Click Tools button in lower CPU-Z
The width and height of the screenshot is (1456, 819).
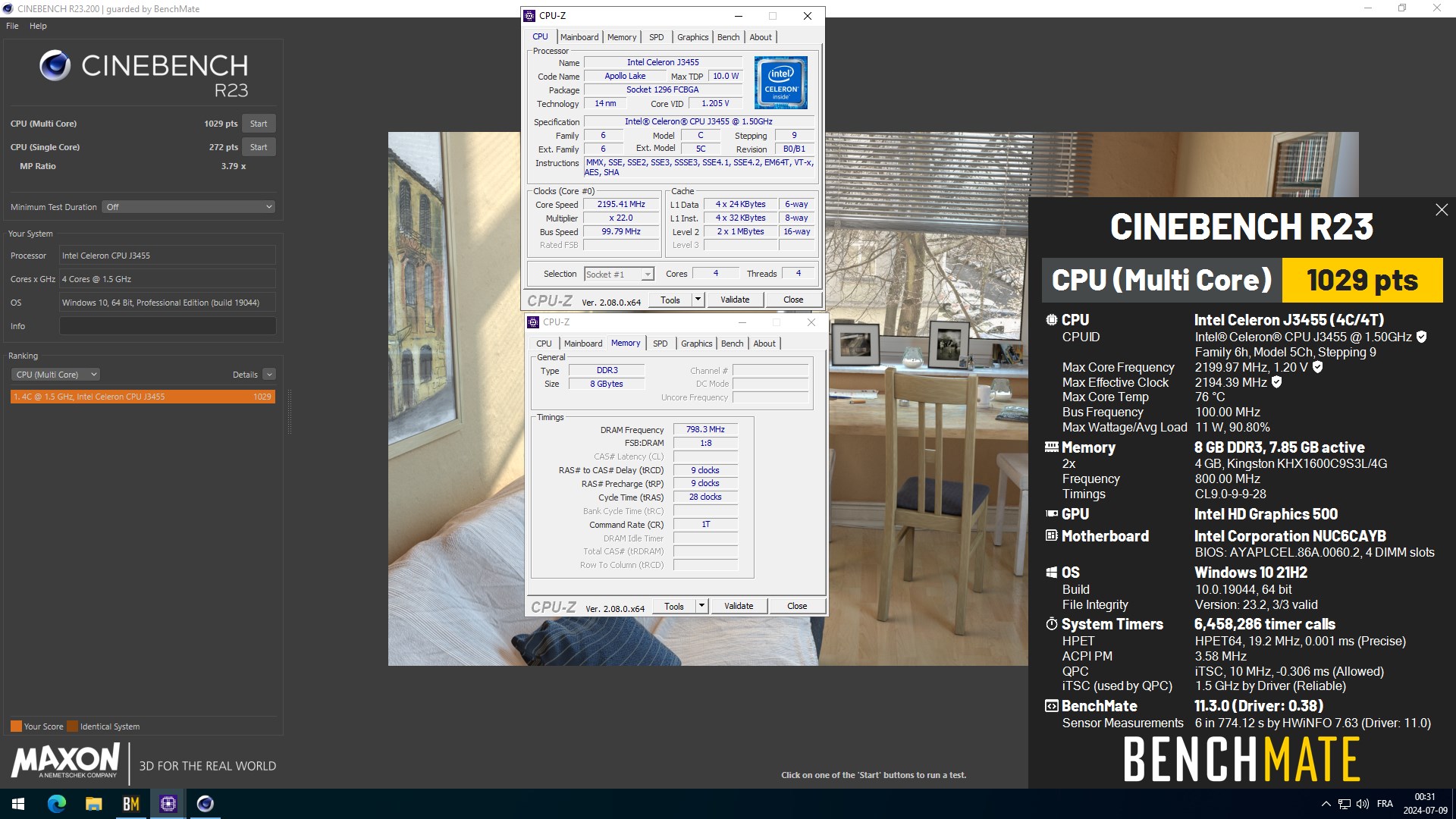tap(674, 607)
